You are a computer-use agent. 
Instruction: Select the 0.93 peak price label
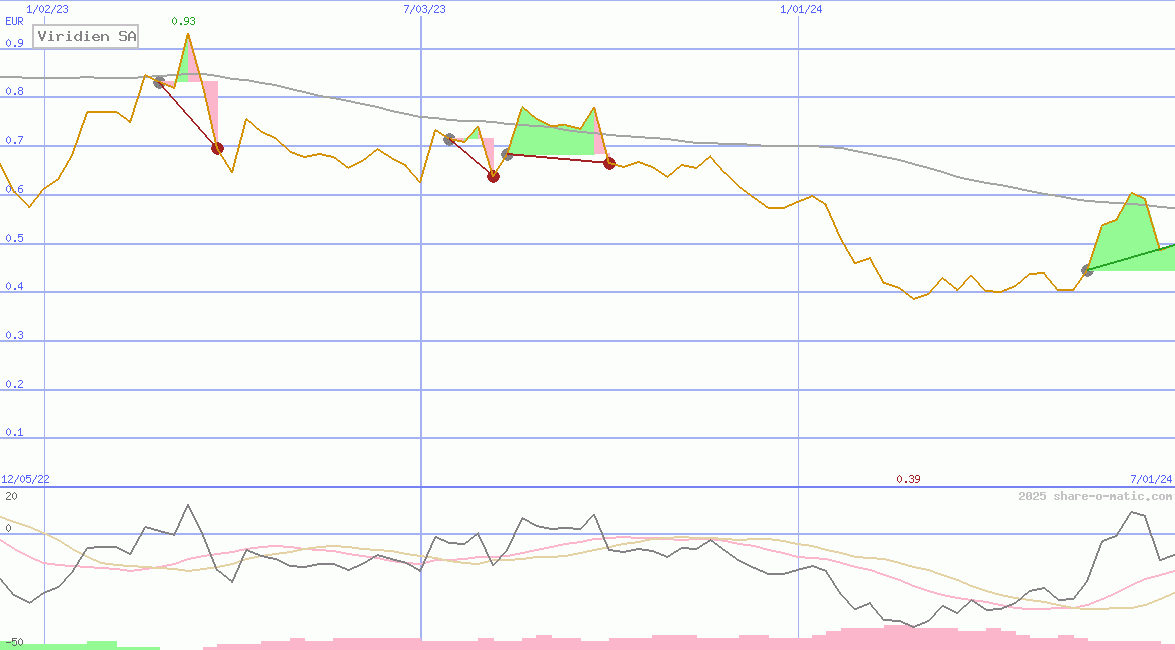(x=183, y=21)
